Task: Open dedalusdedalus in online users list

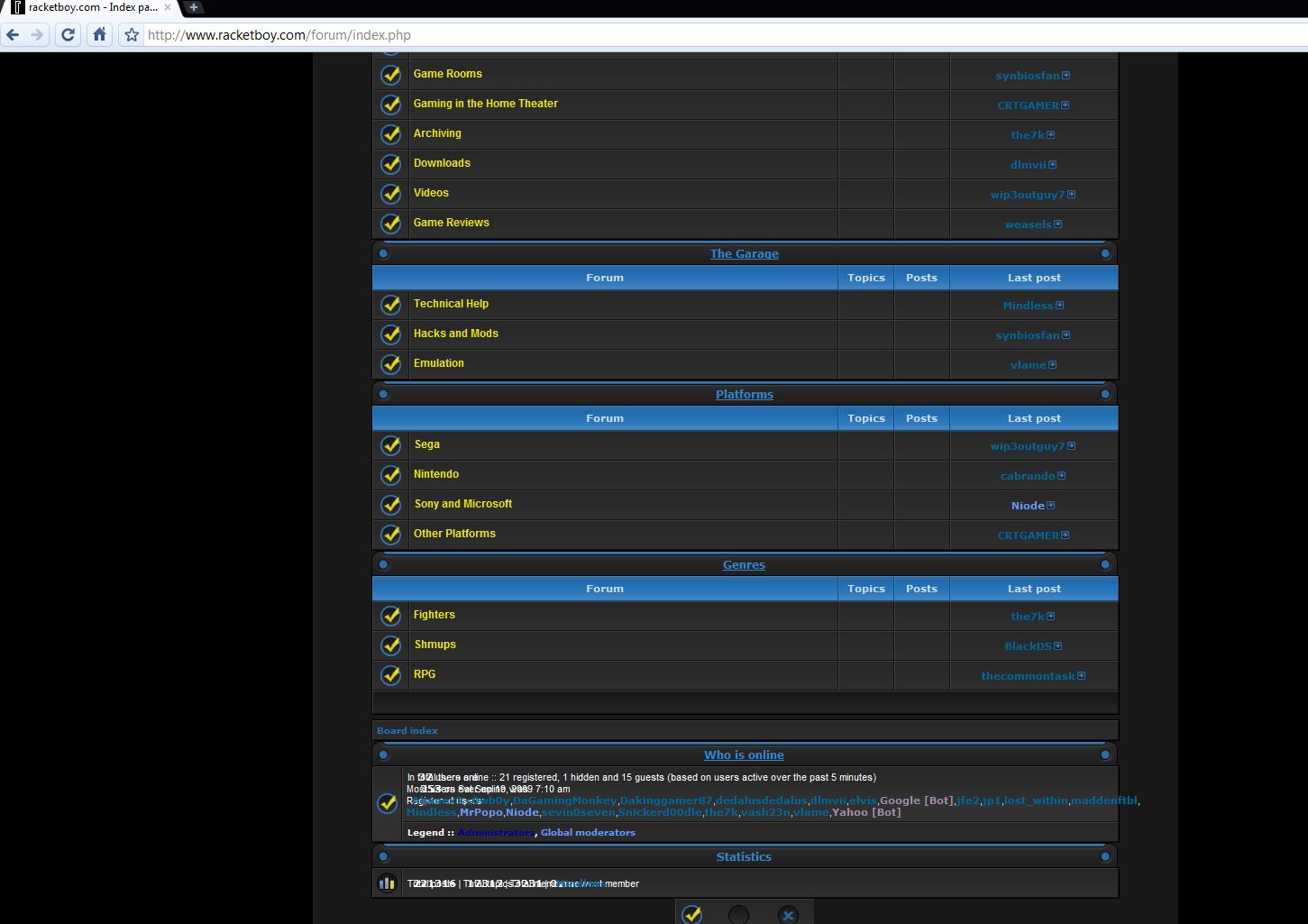Action: pyautogui.click(x=762, y=800)
